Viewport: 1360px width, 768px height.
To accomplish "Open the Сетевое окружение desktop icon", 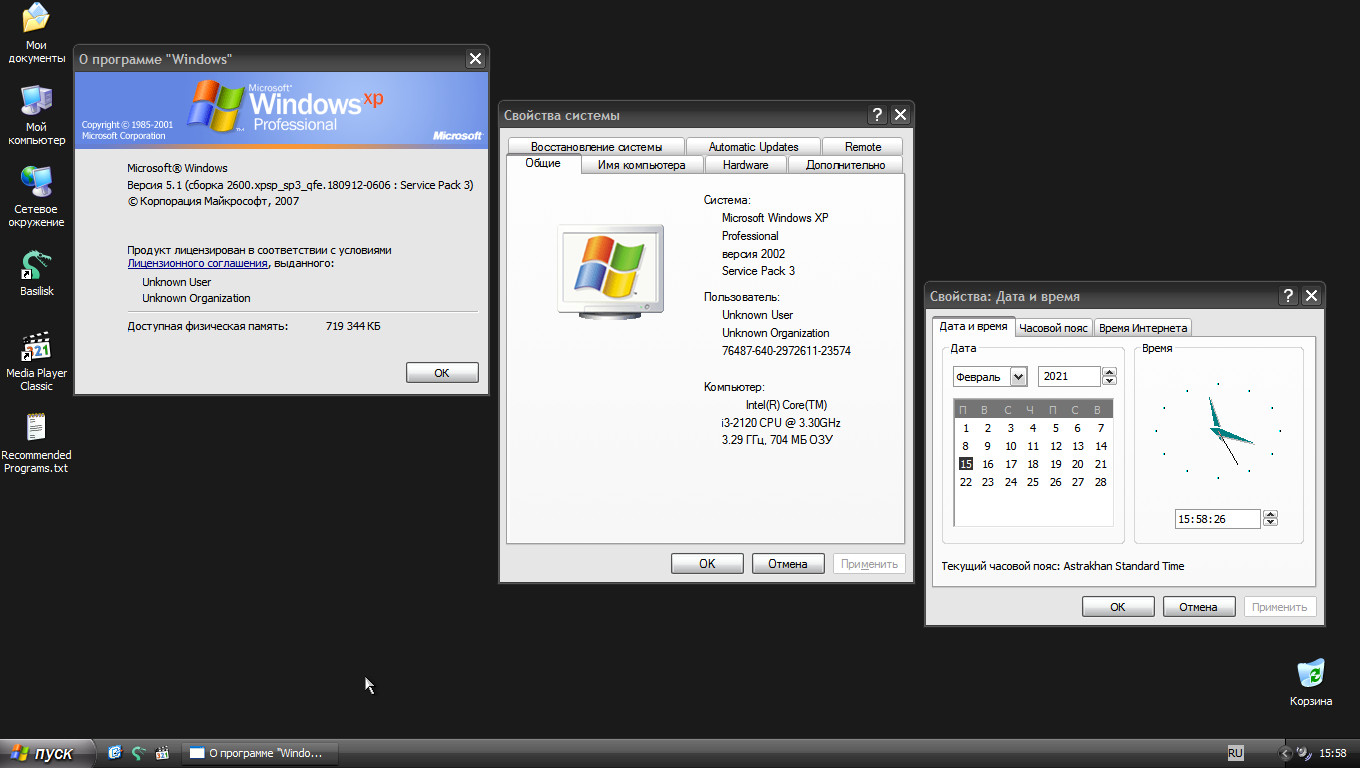I will point(36,197).
